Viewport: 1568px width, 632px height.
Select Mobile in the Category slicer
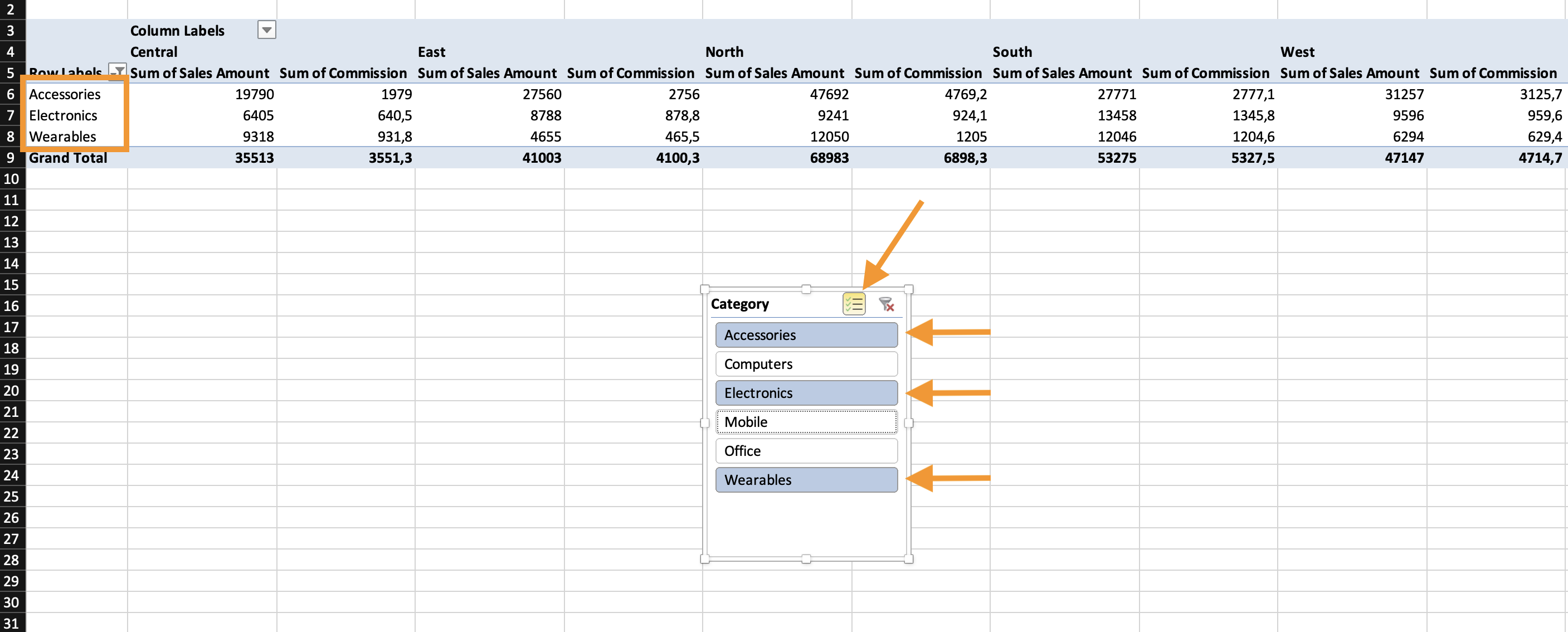806,422
